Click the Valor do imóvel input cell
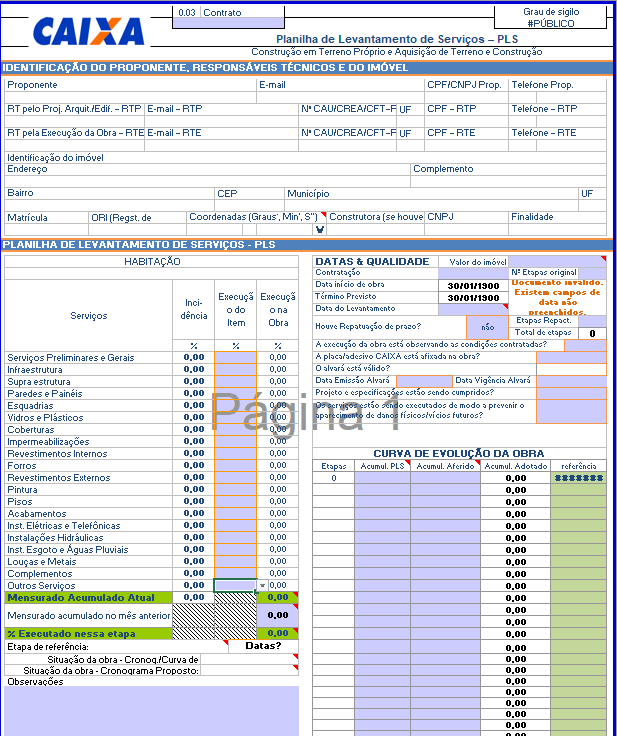The height and width of the screenshot is (736, 617). point(557,261)
